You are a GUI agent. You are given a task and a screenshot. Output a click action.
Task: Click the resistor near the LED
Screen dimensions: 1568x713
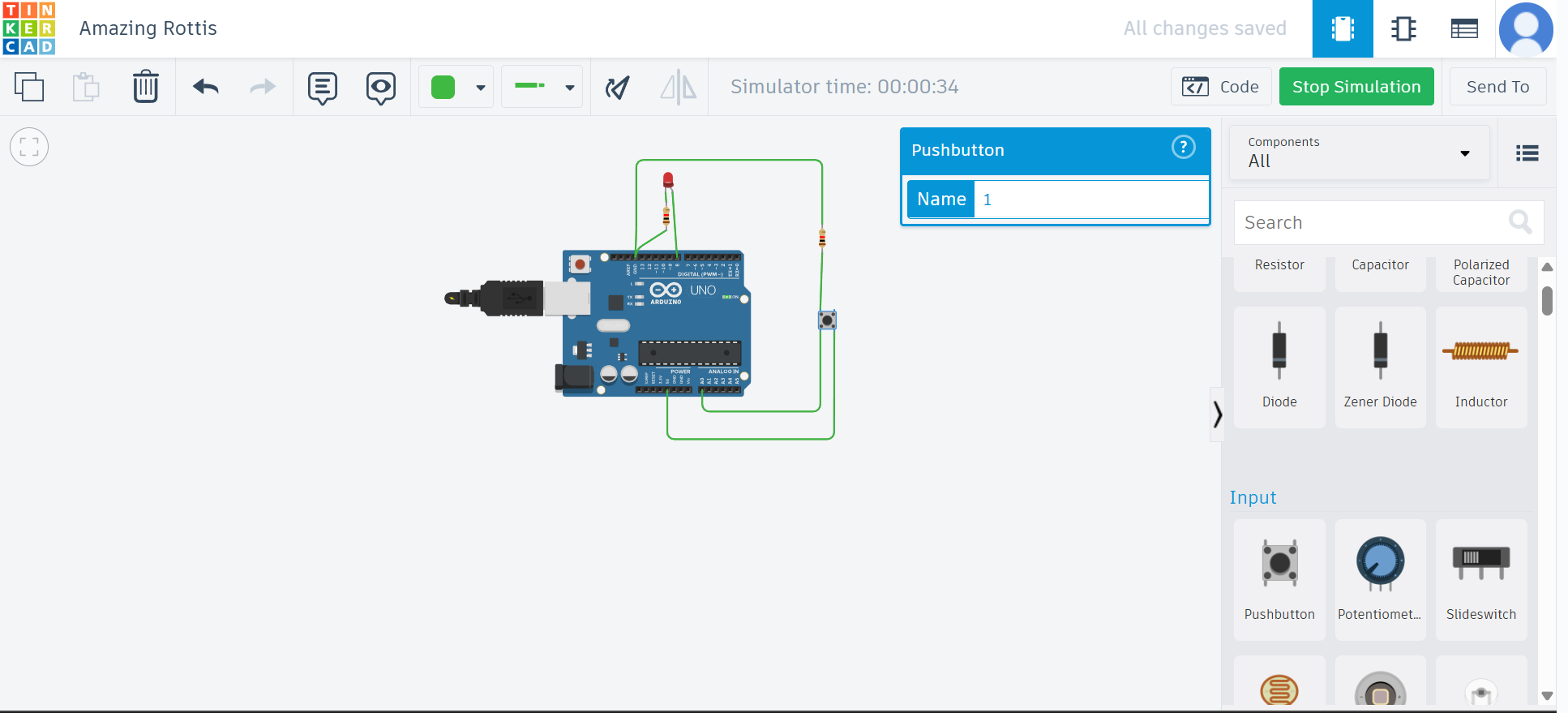[666, 216]
